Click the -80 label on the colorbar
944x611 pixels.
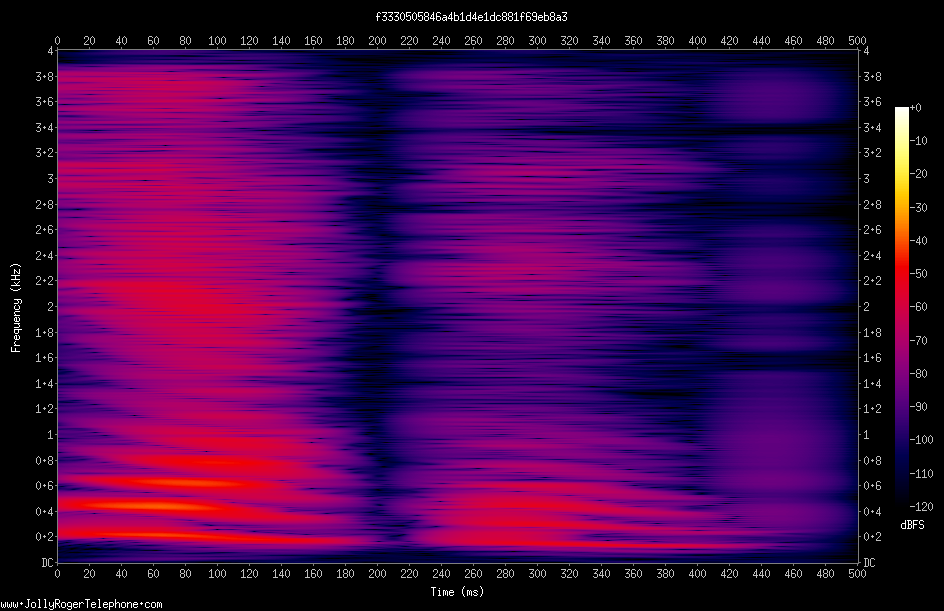[918, 374]
